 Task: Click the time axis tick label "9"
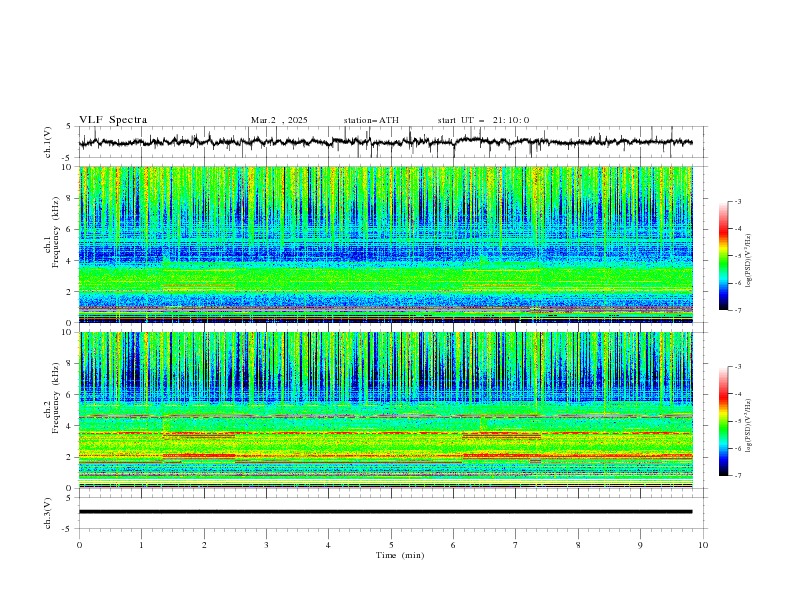point(640,545)
